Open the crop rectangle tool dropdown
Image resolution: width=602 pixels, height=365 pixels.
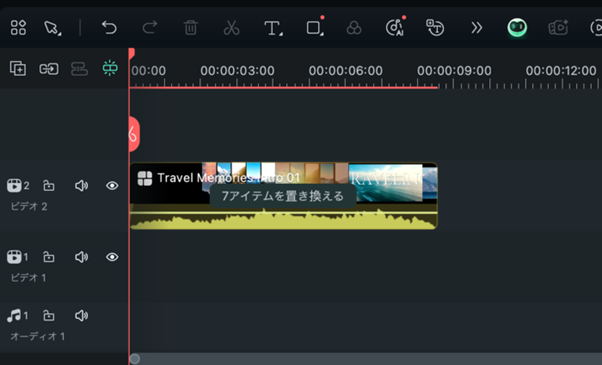pyautogui.click(x=315, y=28)
